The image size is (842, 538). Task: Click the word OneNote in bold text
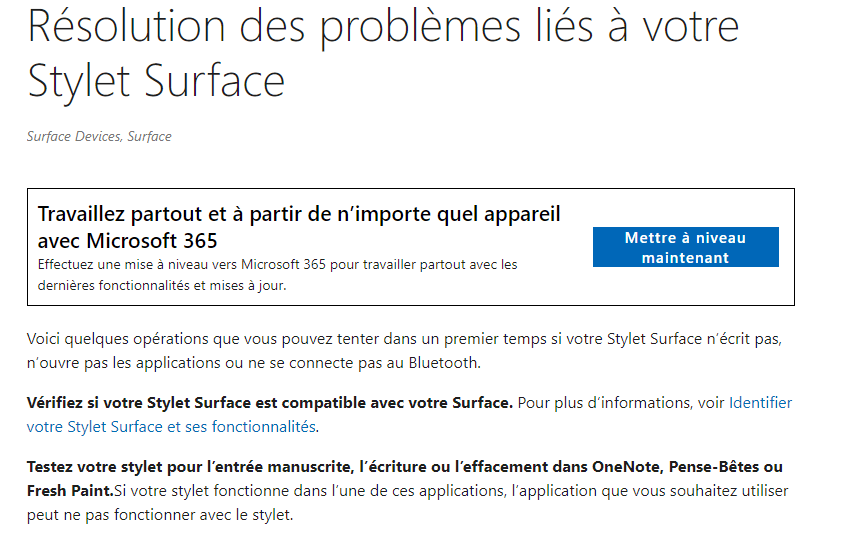(626, 467)
